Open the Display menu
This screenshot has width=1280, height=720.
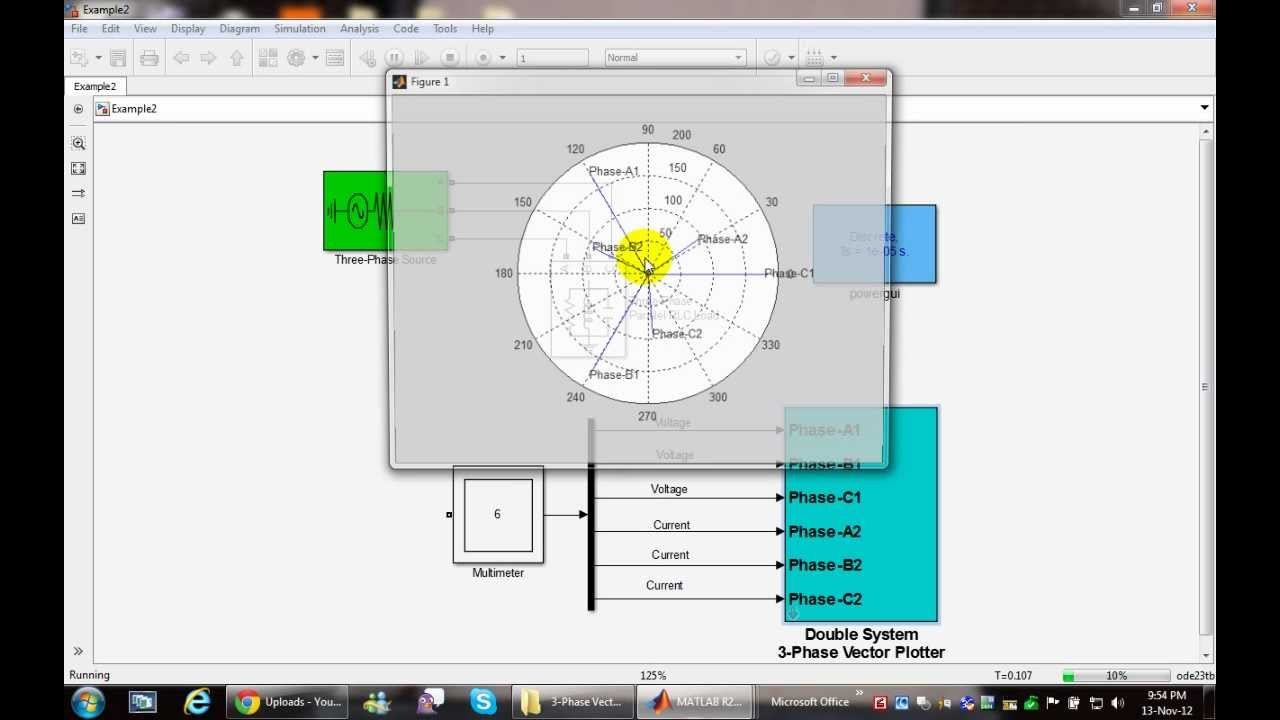188,29
